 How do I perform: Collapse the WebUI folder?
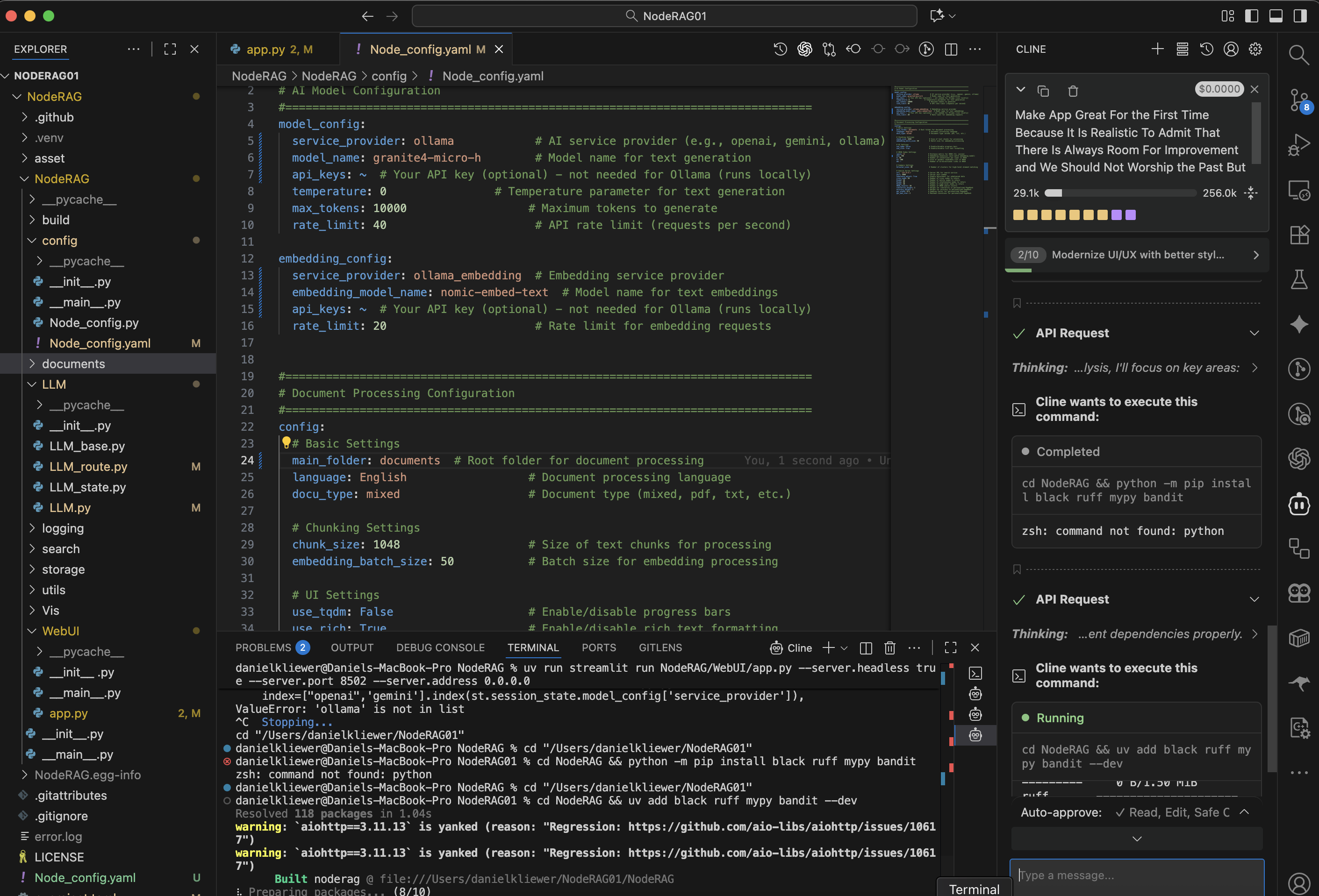point(60,631)
